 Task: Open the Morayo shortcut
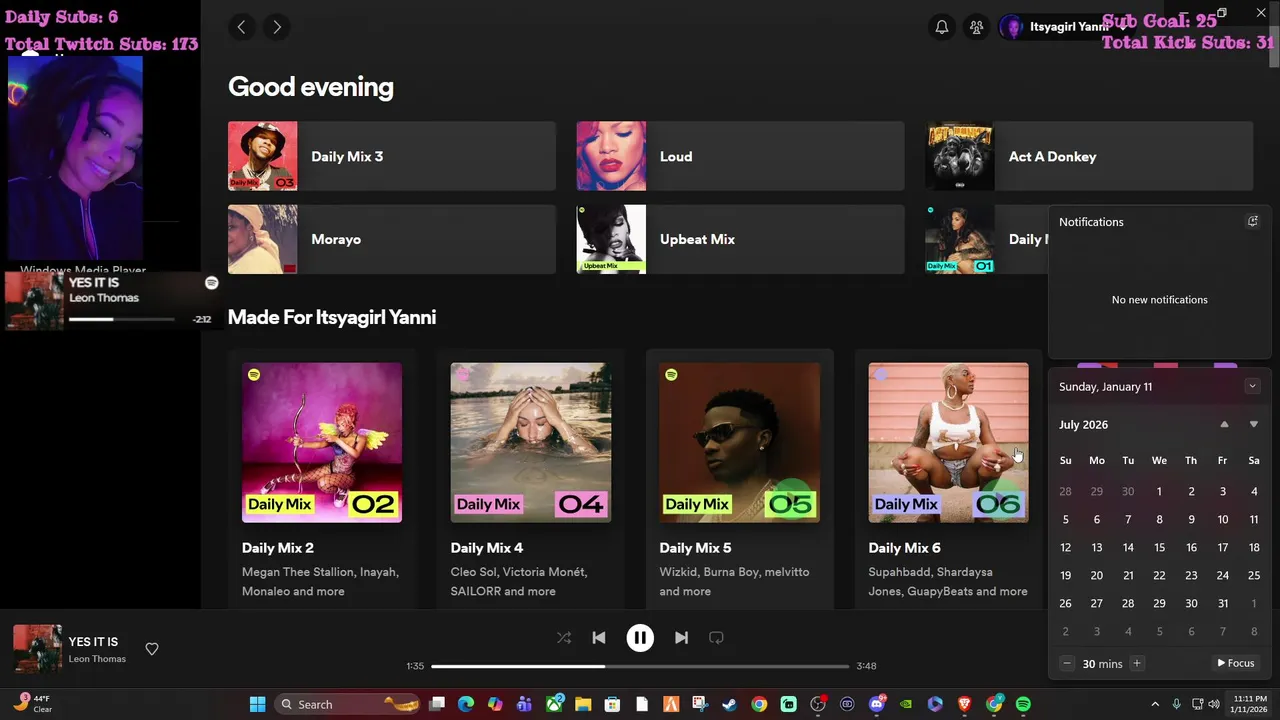(x=391, y=239)
